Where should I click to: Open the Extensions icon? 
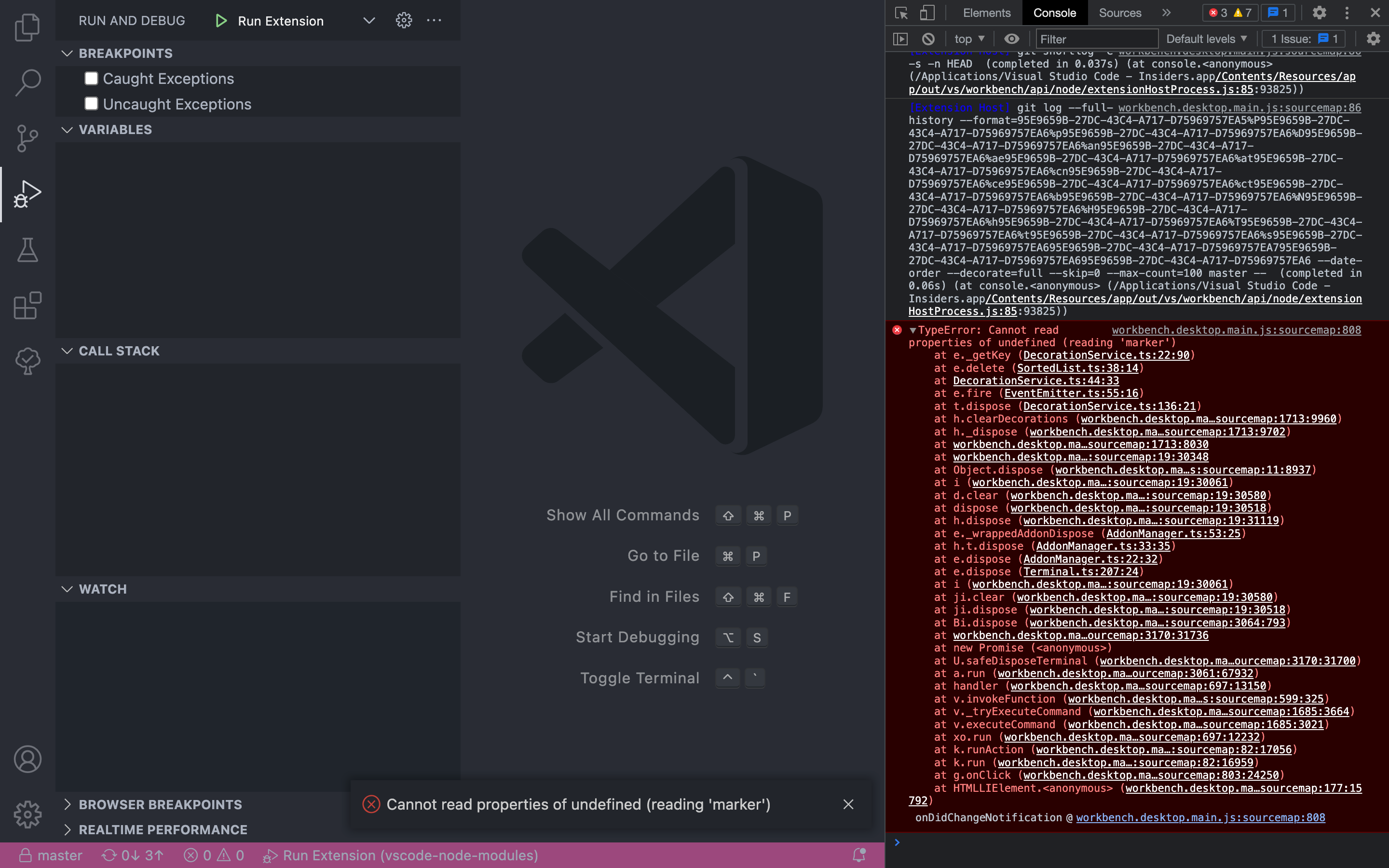[27, 305]
